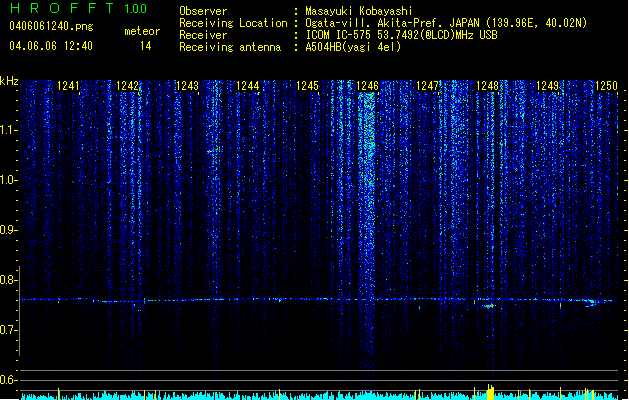Click the 0.6 frequency axis label

tap(8, 380)
